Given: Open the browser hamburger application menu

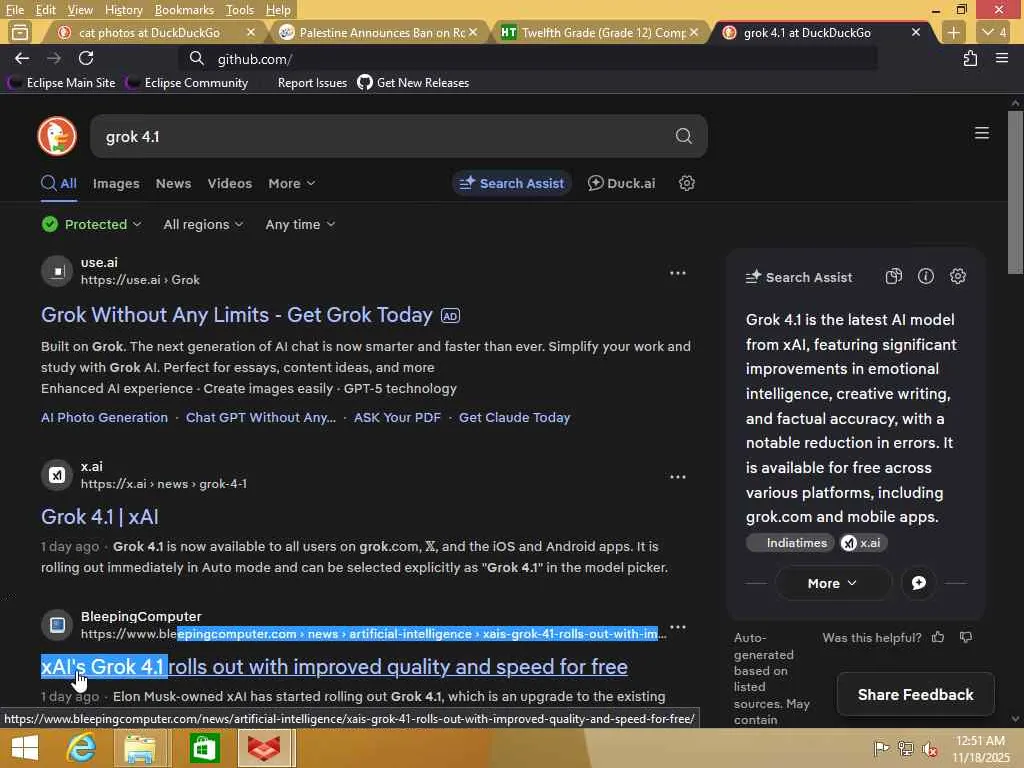Looking at the screenshot, I should 1002,58.
